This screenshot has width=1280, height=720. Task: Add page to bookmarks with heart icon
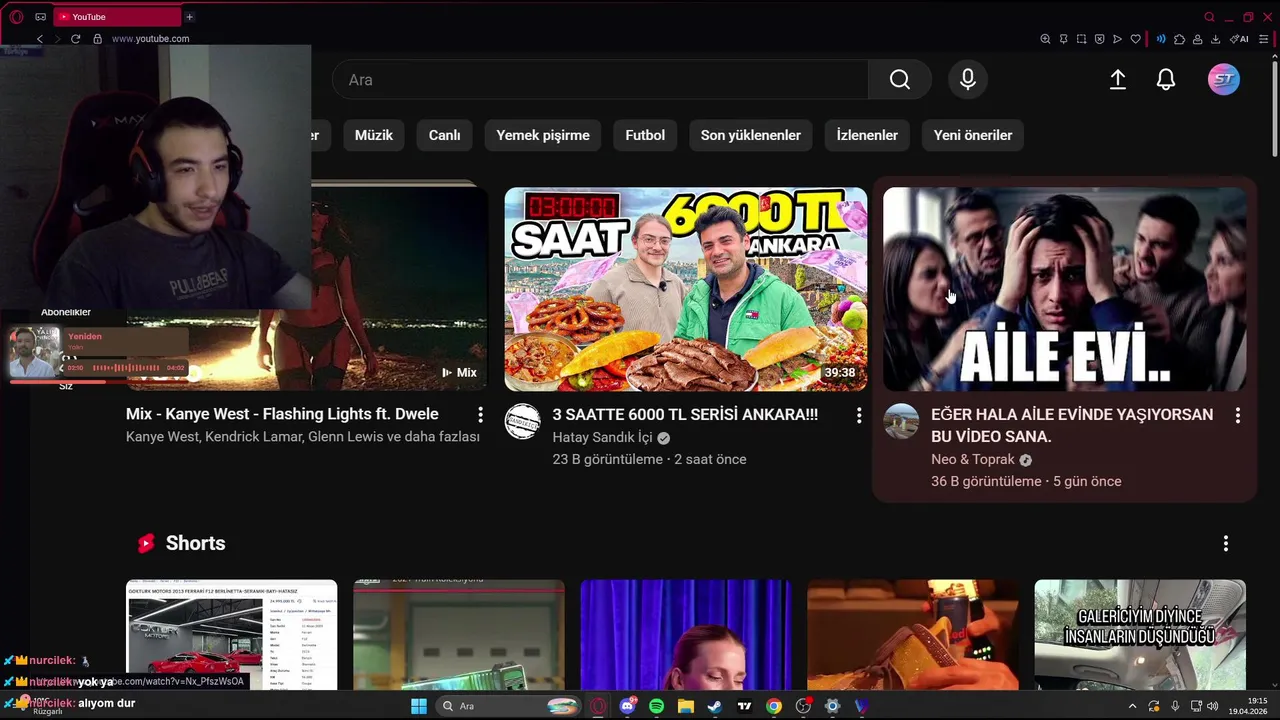pos(1136,39)
